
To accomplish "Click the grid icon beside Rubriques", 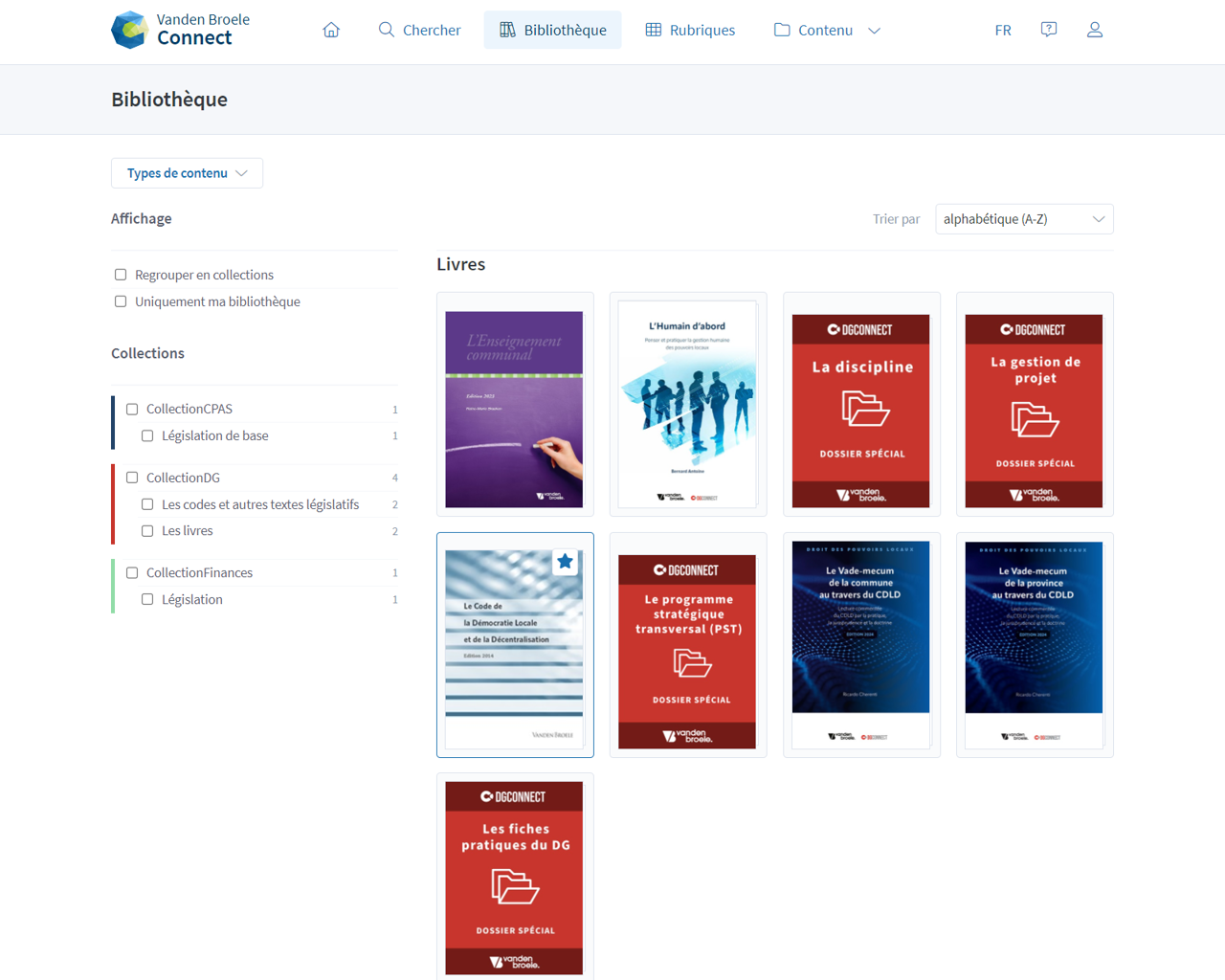I will [x=654, y=30].
